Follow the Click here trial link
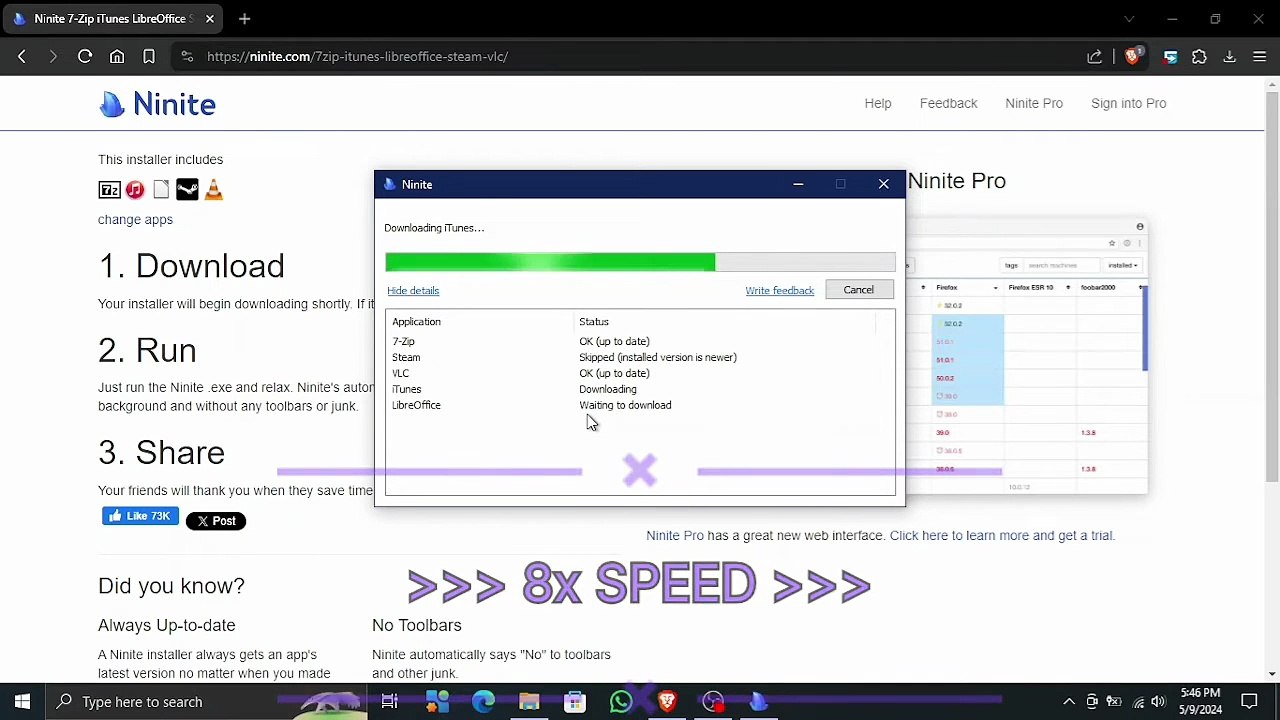Image resolution: width=1280 pixels, height=720 pixels. (x=1002, y=535)
